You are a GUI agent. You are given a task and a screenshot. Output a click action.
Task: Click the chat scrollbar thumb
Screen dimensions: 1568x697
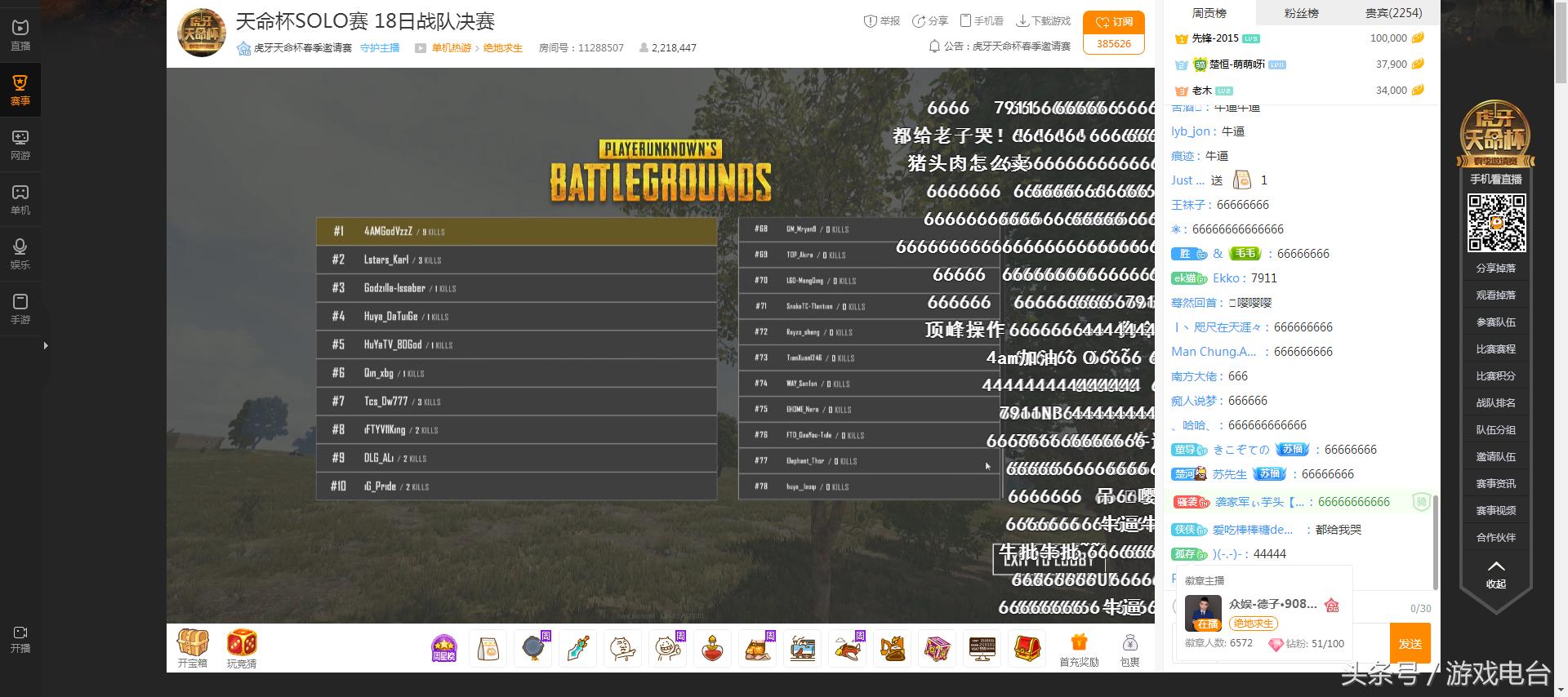(x=1436, y=542)
